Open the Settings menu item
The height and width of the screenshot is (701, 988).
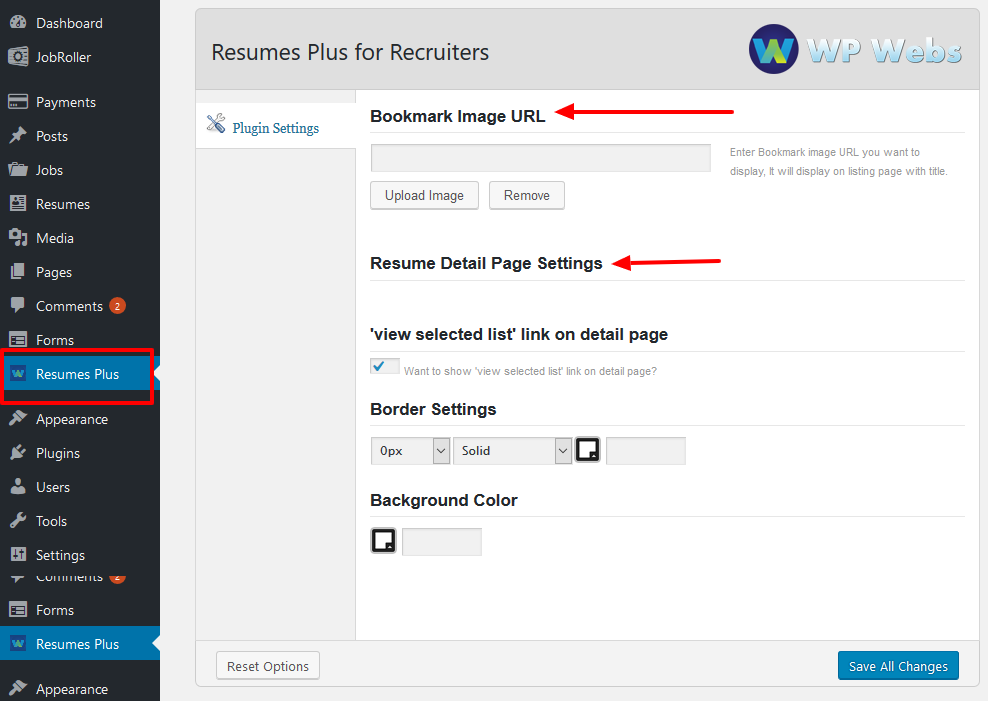point(80,555)
